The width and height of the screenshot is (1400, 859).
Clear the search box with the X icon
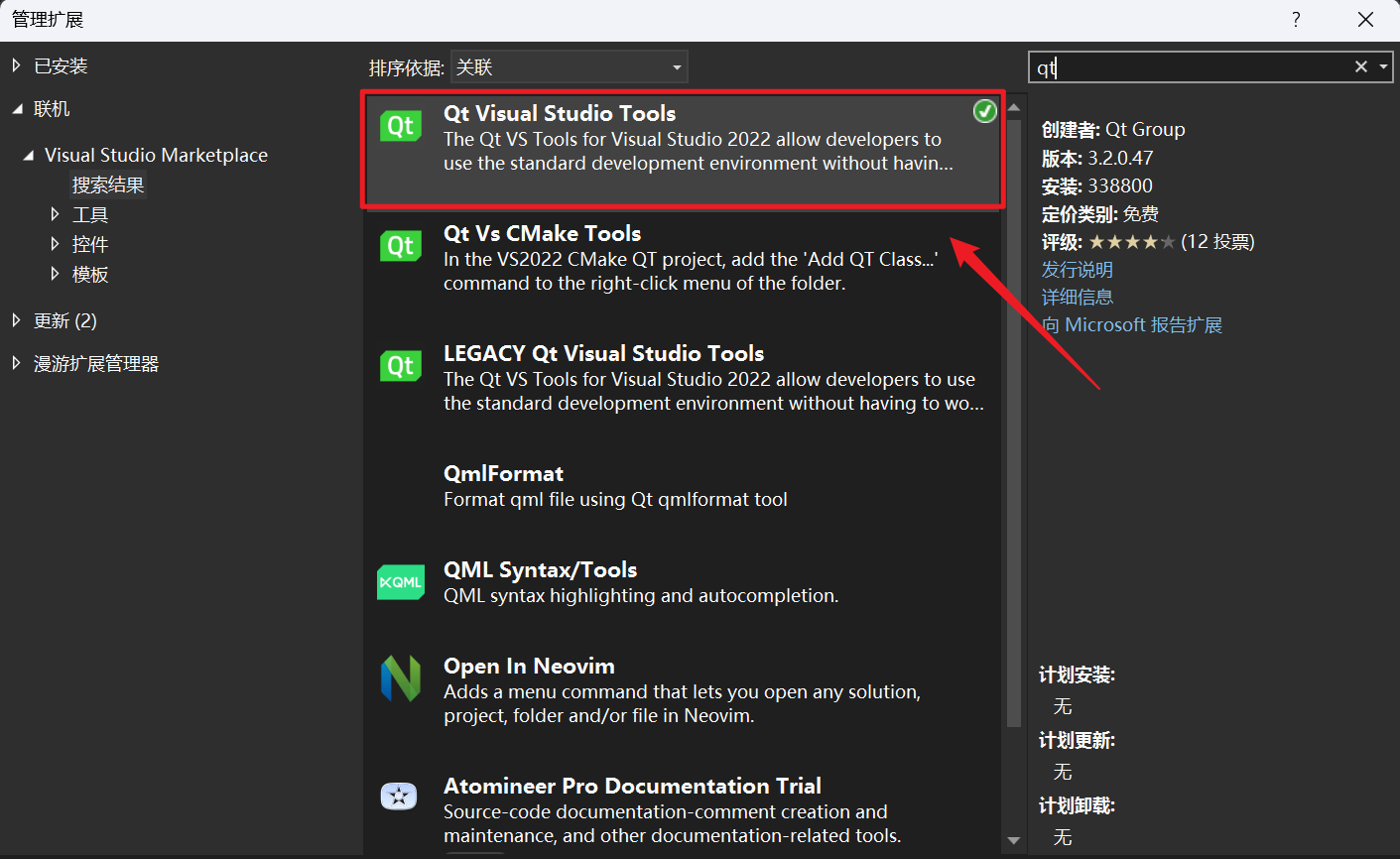coord(1360,66)
